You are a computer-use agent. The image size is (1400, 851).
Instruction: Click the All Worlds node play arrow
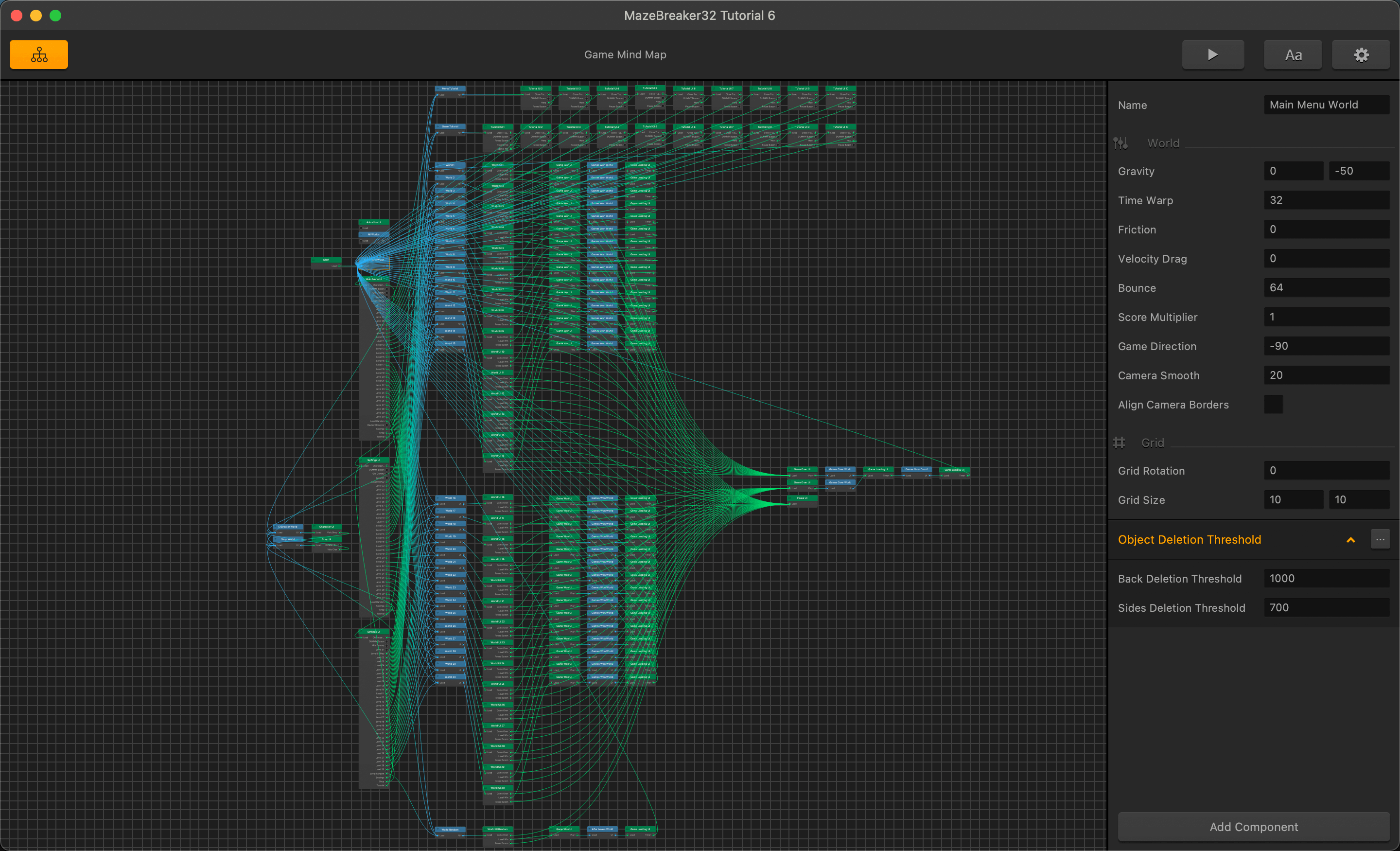[x=361, y=234]
